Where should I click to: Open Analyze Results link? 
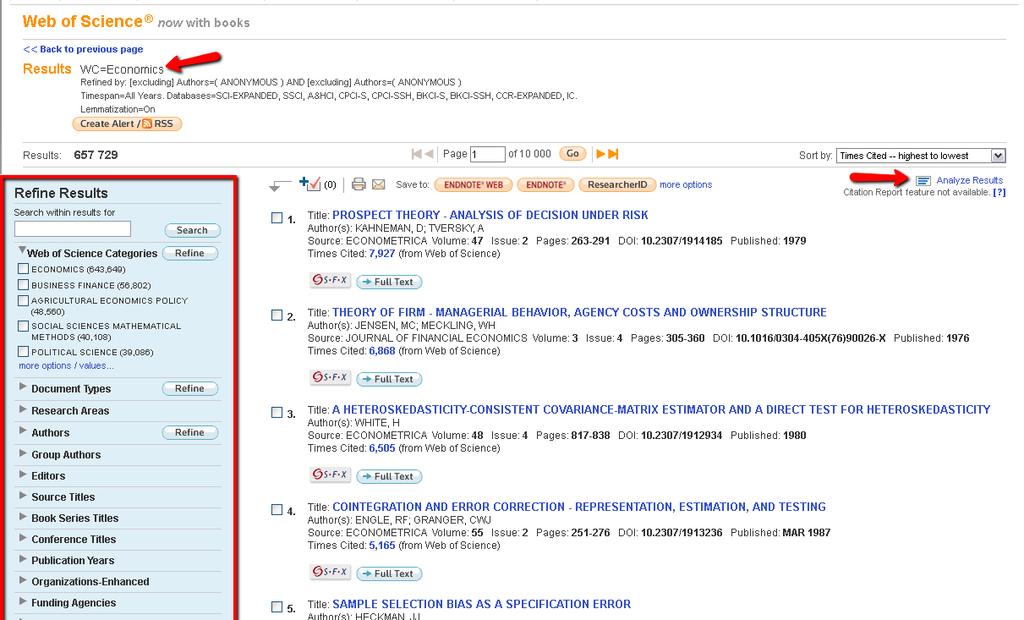[969, 180]
